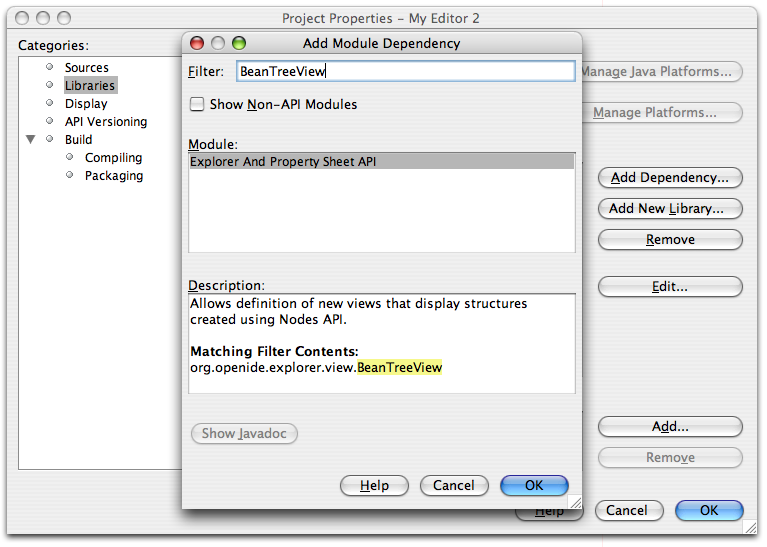Click the Filter text field
The width and height of the screenshot is (767, 547).
coord(405,72)
